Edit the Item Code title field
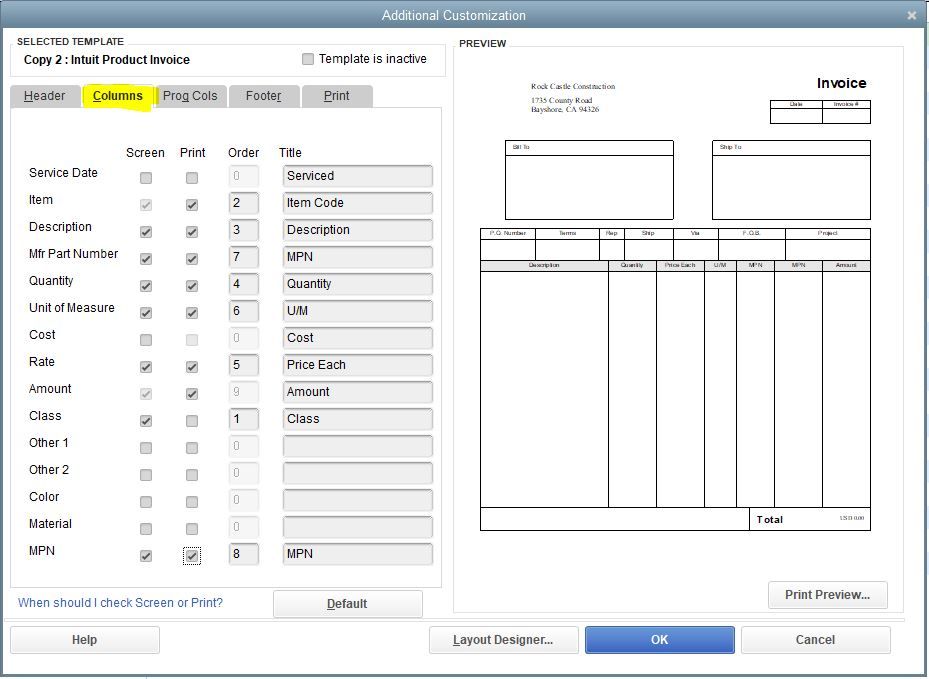The height and width of the screenshot is (679, 929). (358, 203)
